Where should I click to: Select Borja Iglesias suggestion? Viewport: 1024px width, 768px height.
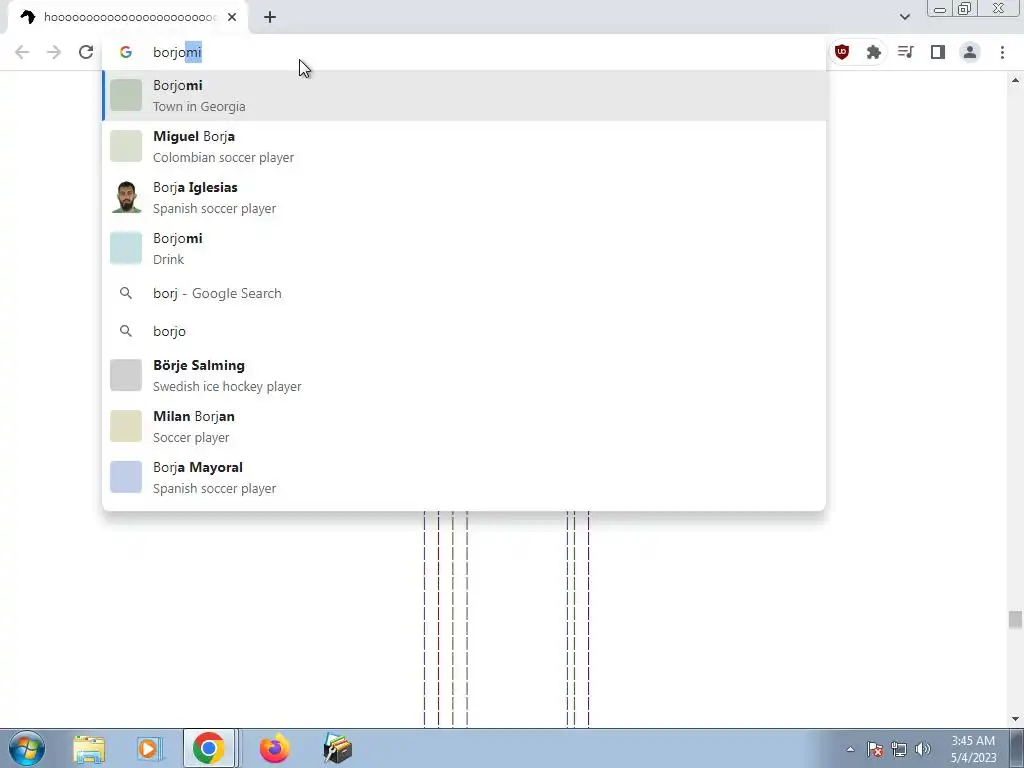pos(464,198)
